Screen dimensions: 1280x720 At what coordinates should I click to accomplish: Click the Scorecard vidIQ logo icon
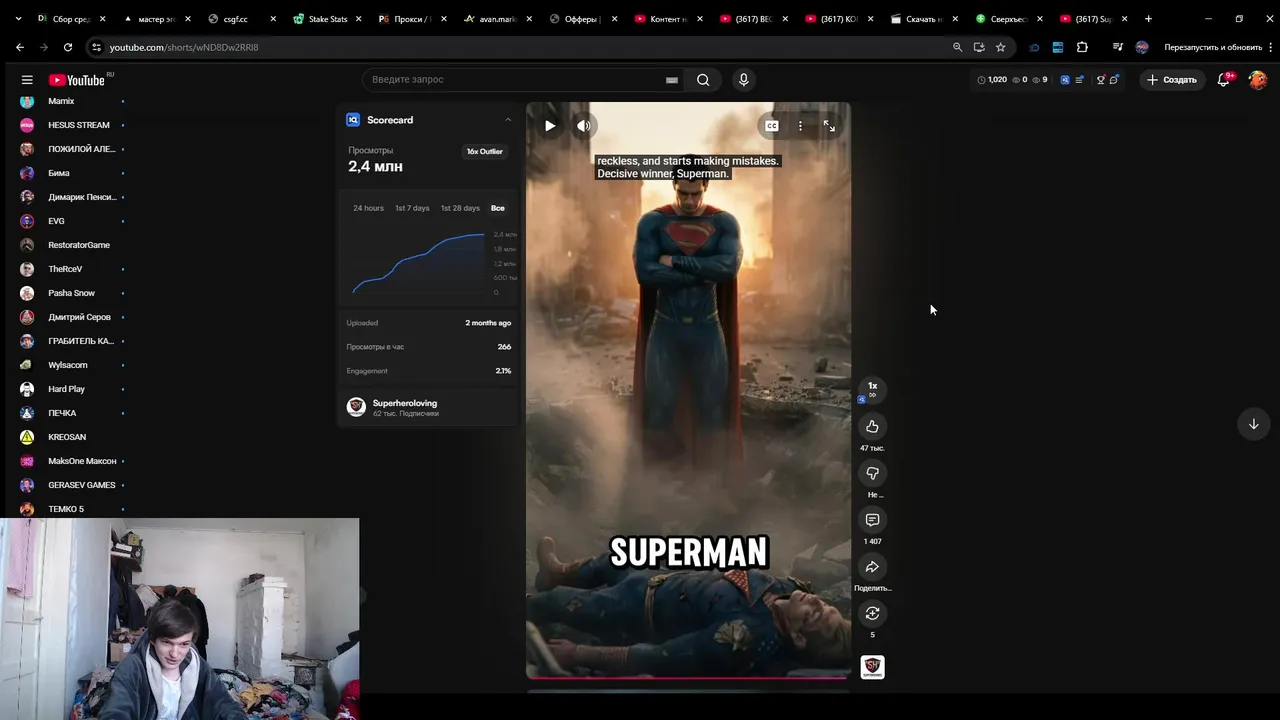tap(353, 120)
